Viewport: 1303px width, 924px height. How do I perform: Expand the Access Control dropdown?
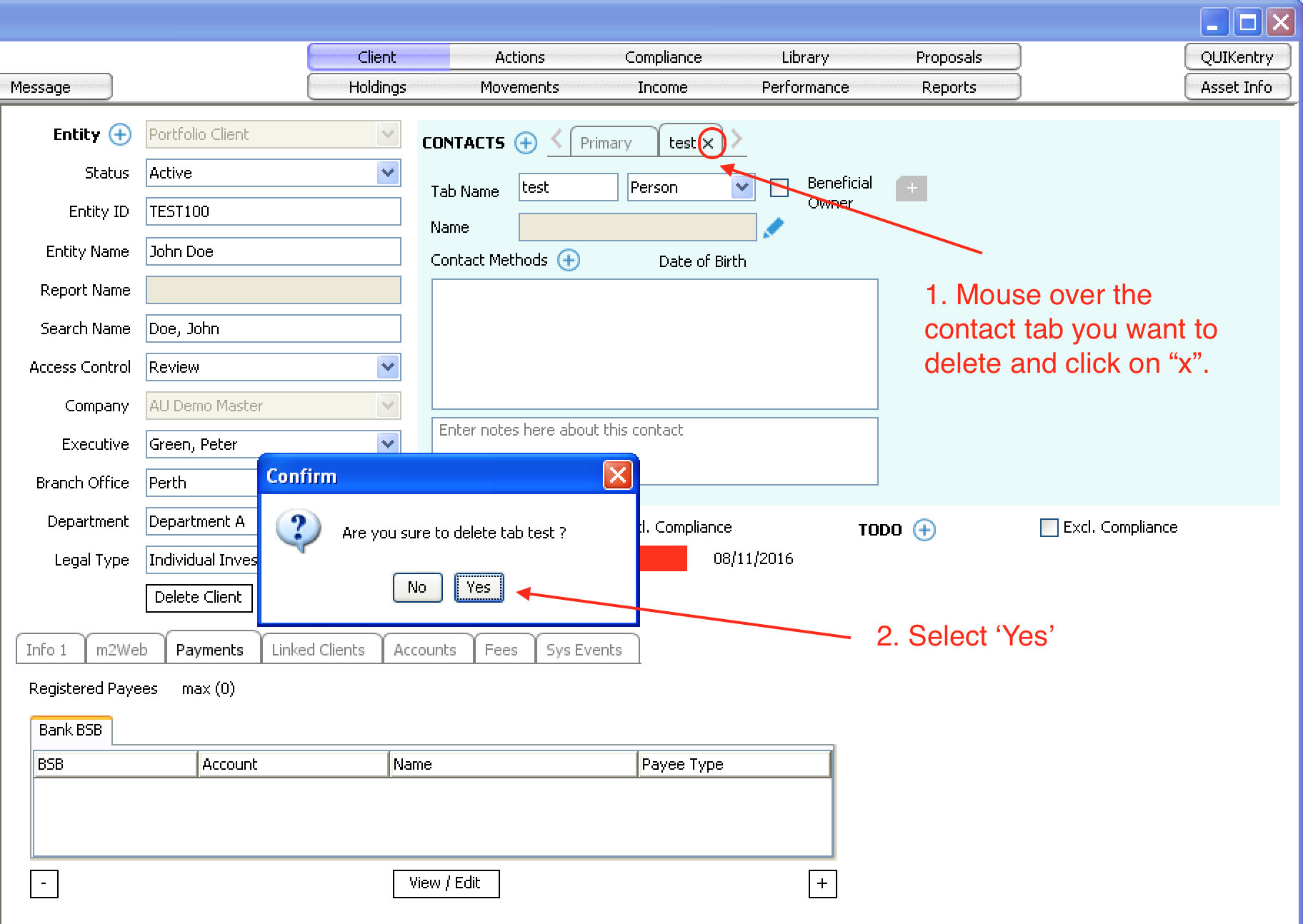coord(387,367)
